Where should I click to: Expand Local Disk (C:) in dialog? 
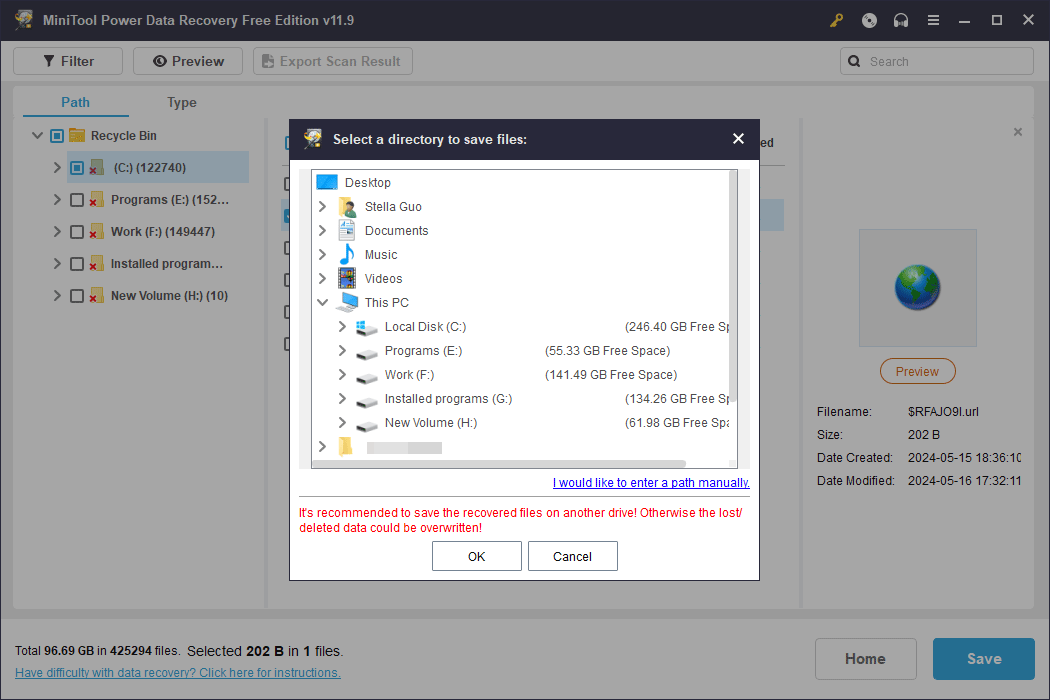(x=342, y=327)
